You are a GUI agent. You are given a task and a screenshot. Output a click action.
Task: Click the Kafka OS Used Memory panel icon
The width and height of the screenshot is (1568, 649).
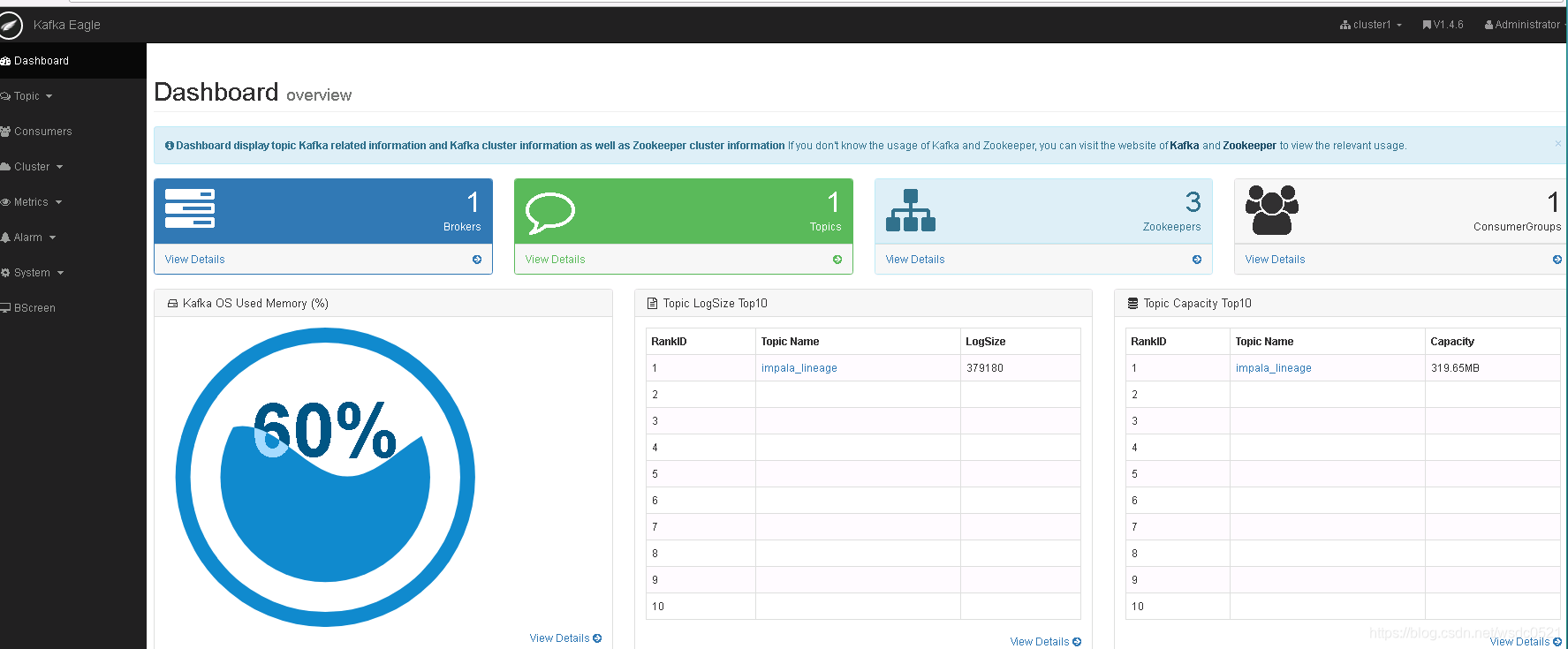tap(172, 304)
